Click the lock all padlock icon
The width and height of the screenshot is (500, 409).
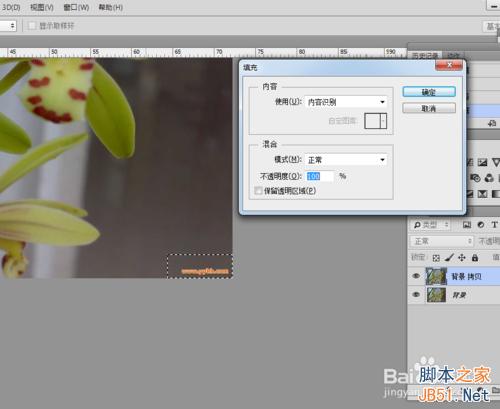point(475,257)
